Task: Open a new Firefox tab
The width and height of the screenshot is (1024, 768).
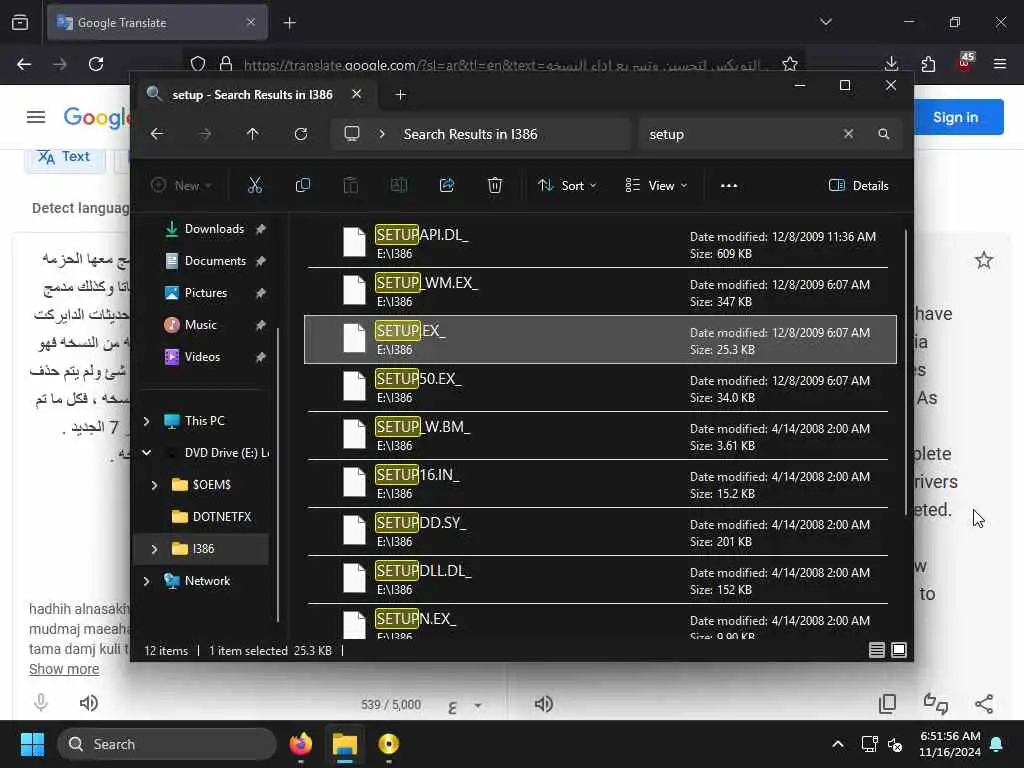Action: click(289, 23)
